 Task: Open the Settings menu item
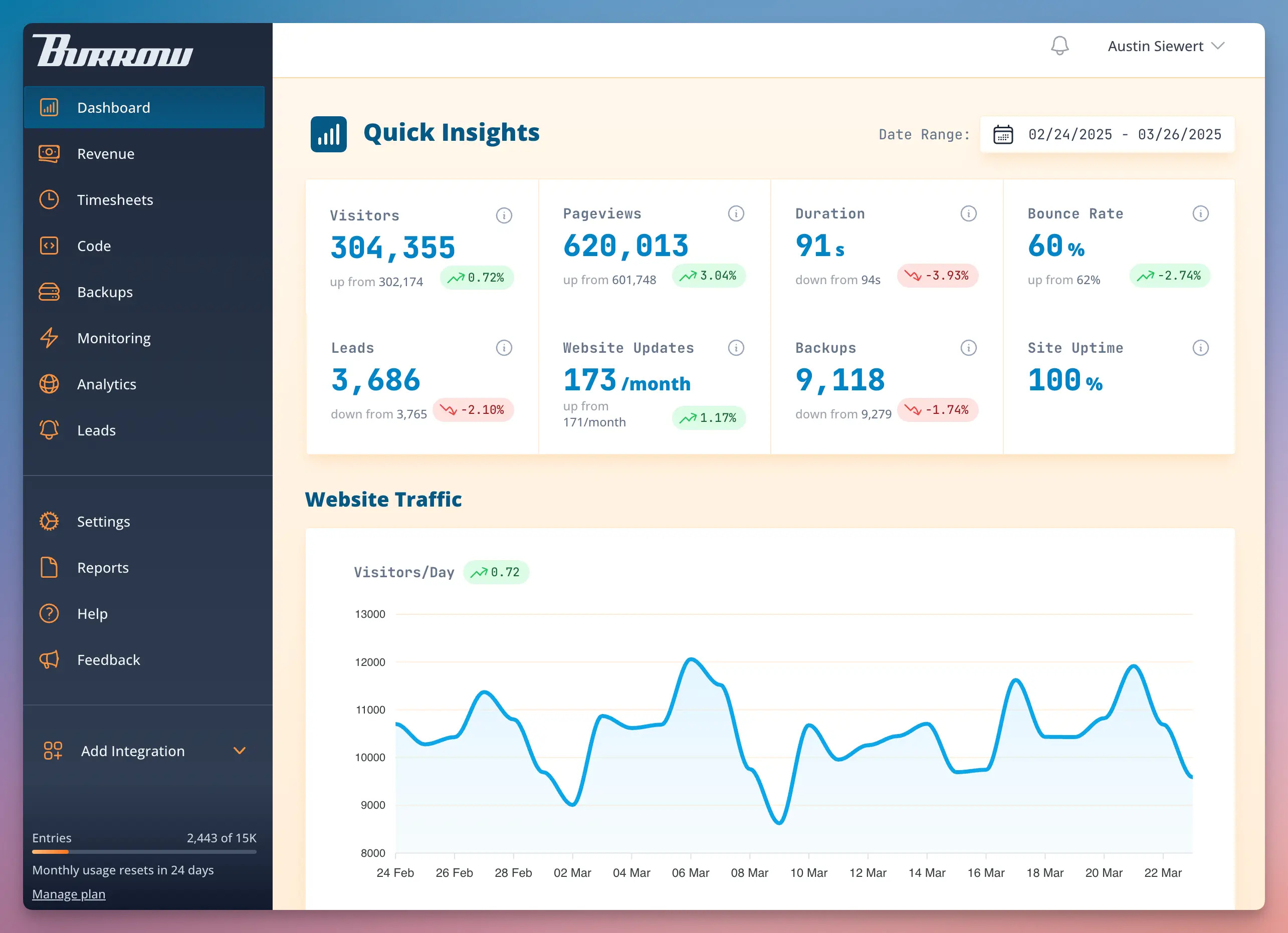click(144, 521)
